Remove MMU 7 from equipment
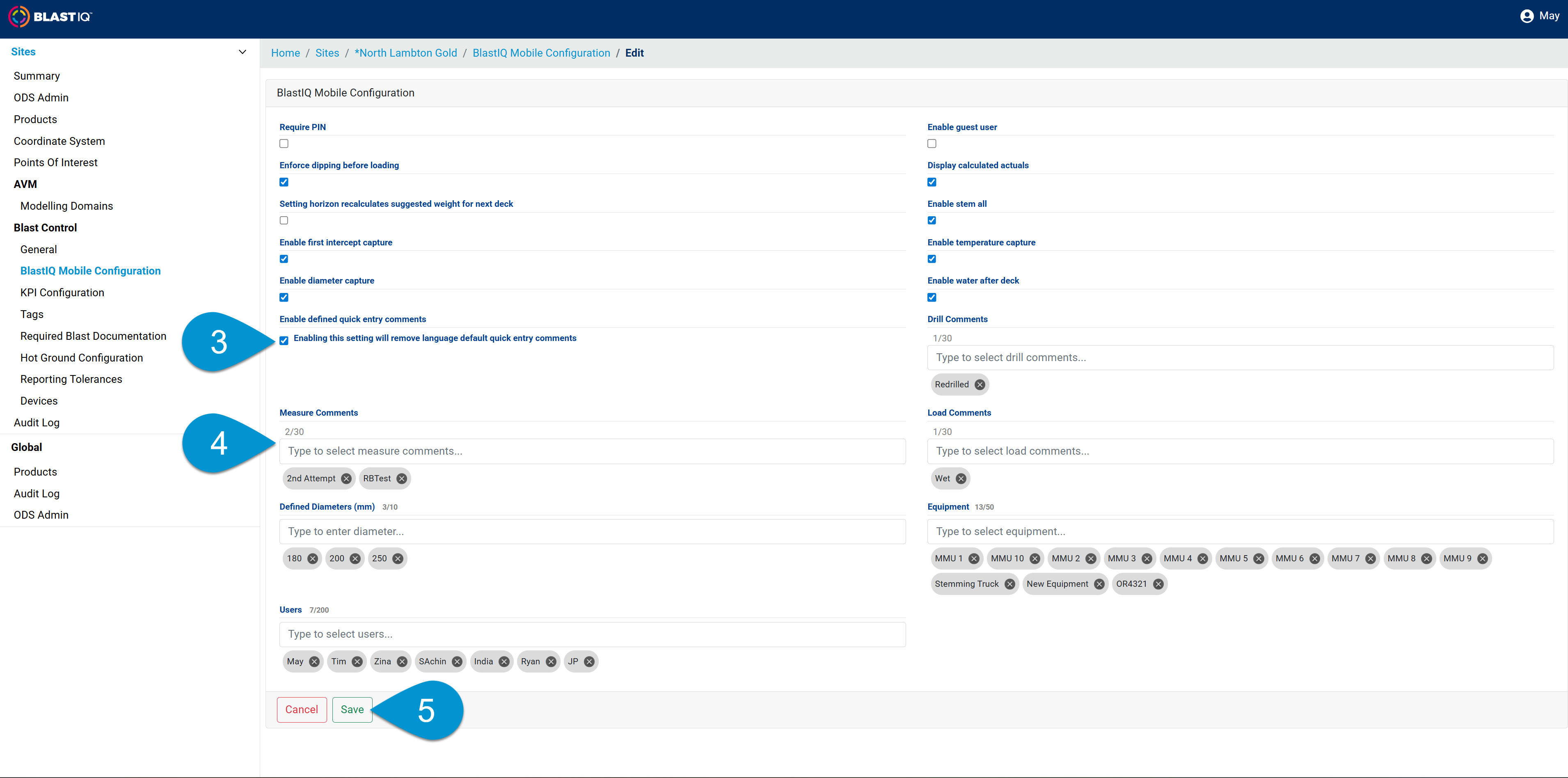1568x778 pixels. (1371, 559)
